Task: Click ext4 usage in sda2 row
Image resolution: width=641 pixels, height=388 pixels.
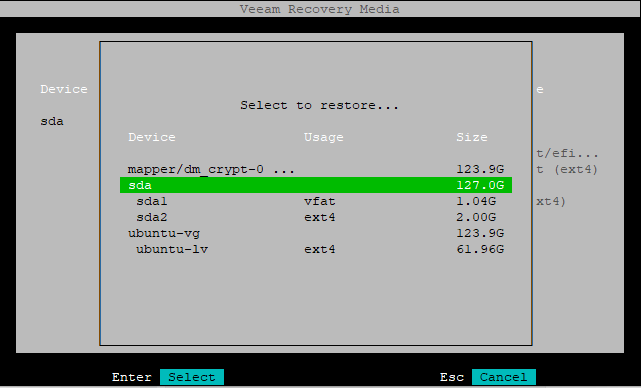Action: pos(320,217)
